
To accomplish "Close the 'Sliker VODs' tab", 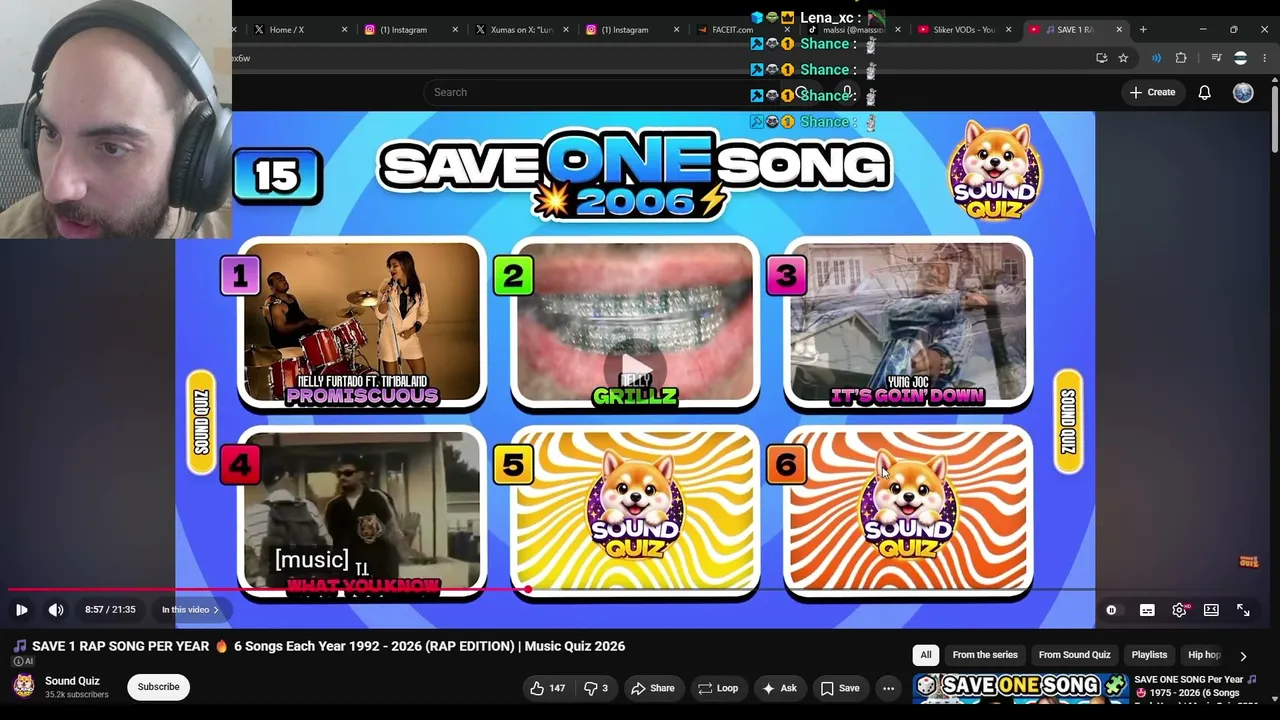I will pos(1008,30).
